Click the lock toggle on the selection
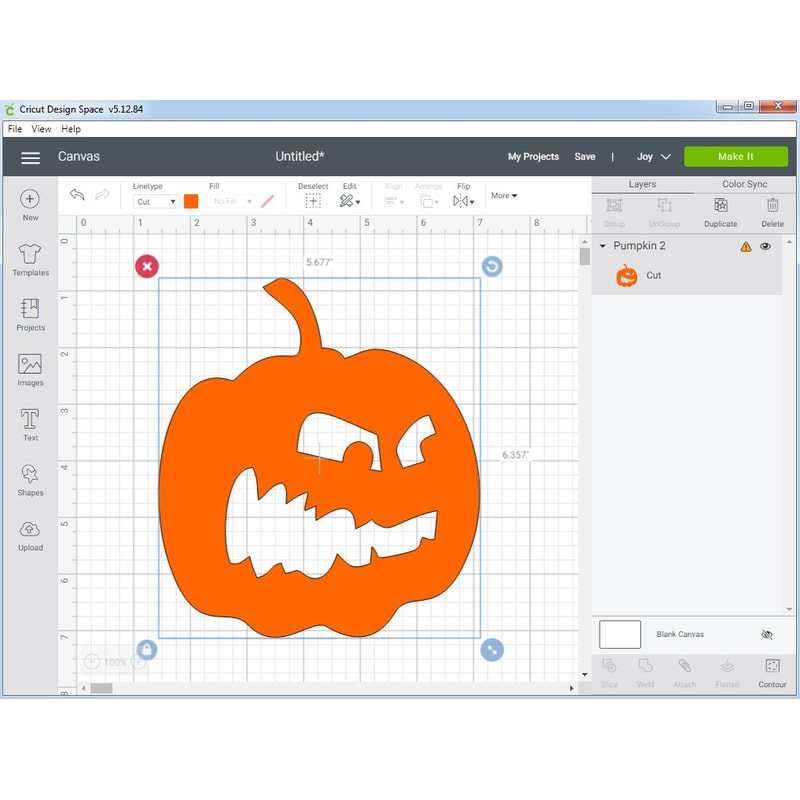Screen dimensions: 800x800 coord(147,649)
